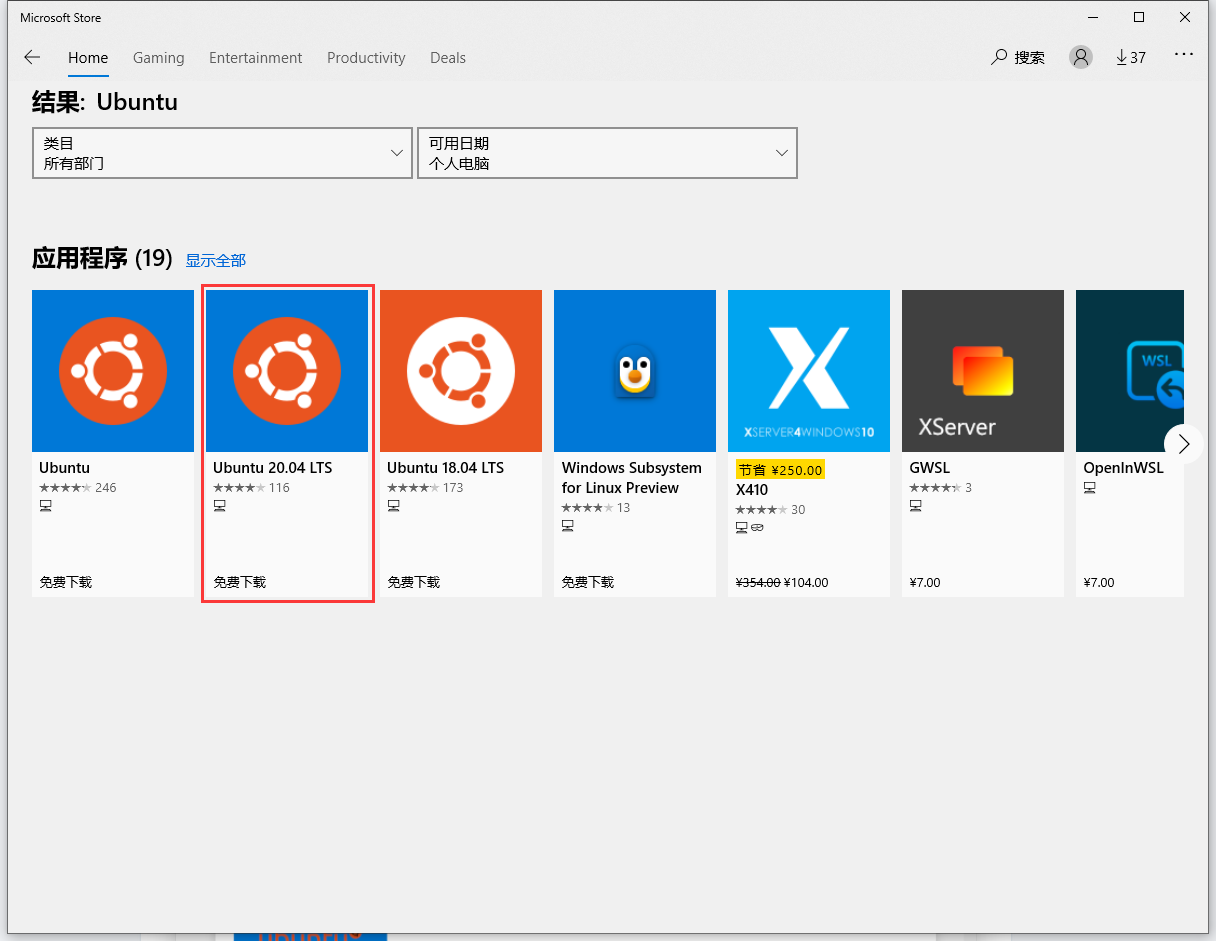This screenshot has width=1216, height=941.
Task: Open the Ubuntu 18.04 LTS orange icon
Action: (x=461, y=371)
